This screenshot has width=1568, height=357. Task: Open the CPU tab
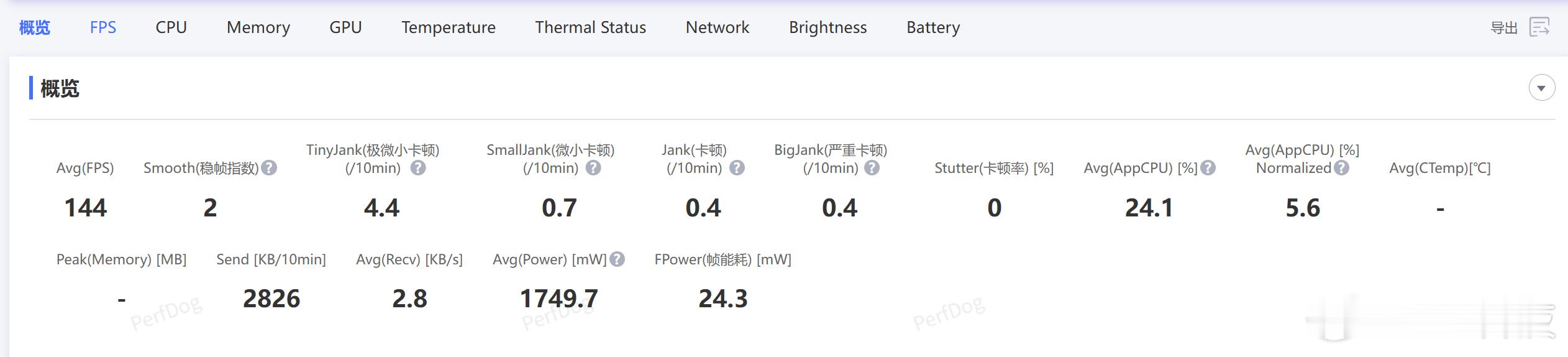click(x=171, y=27)
